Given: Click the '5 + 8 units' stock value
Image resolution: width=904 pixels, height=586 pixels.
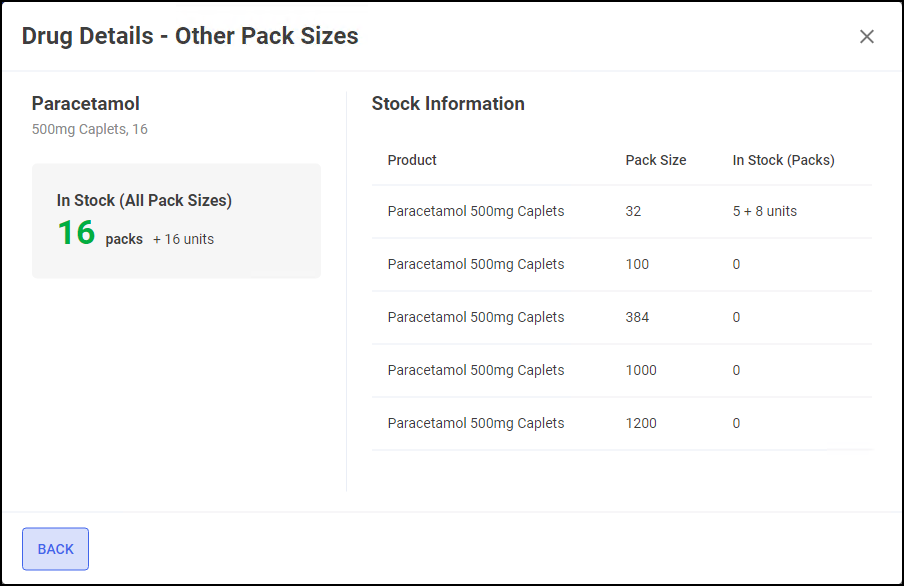Looking at the screenshot, I should (764, 211).
